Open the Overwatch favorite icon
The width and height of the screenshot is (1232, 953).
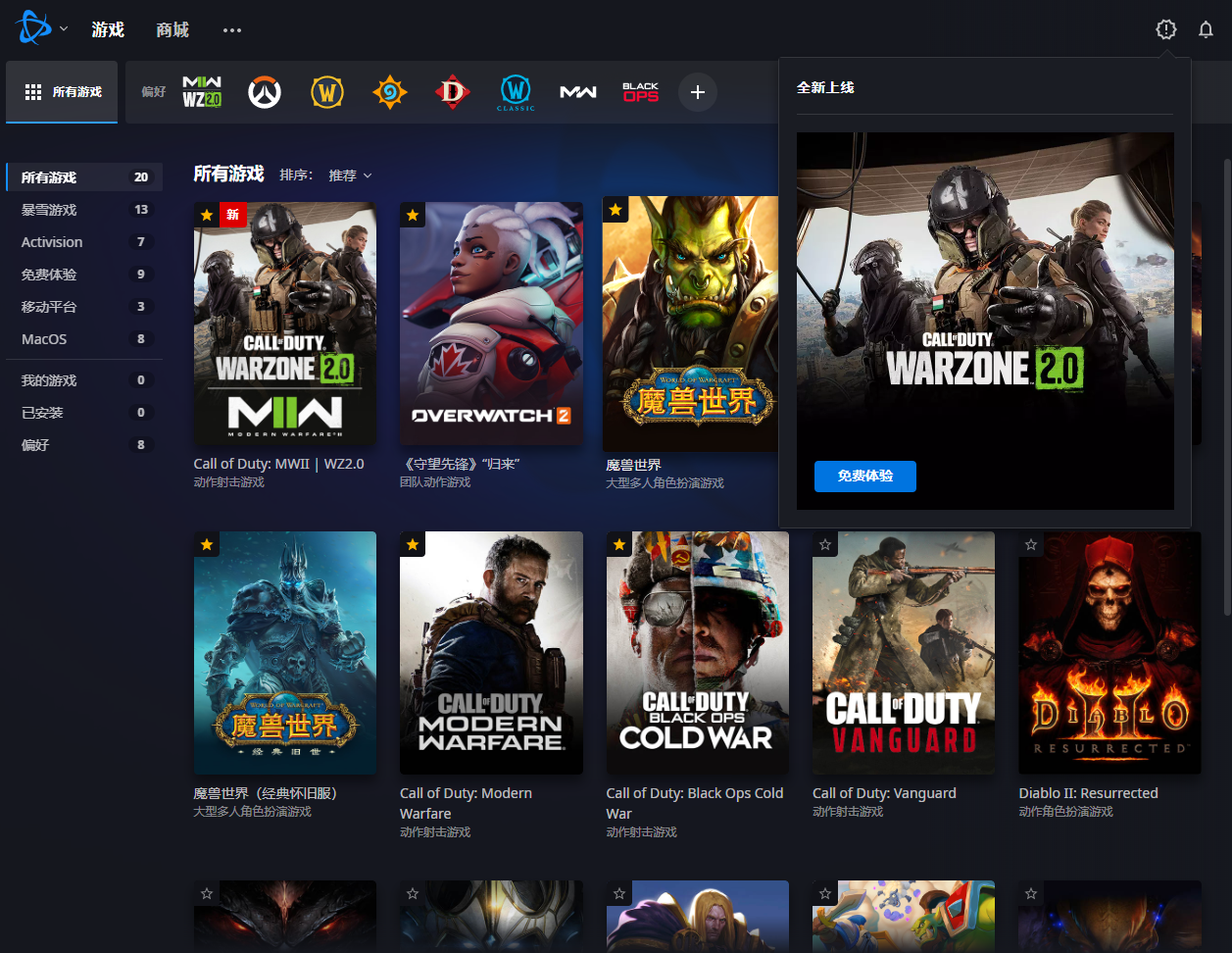click(x=264, y=92)
